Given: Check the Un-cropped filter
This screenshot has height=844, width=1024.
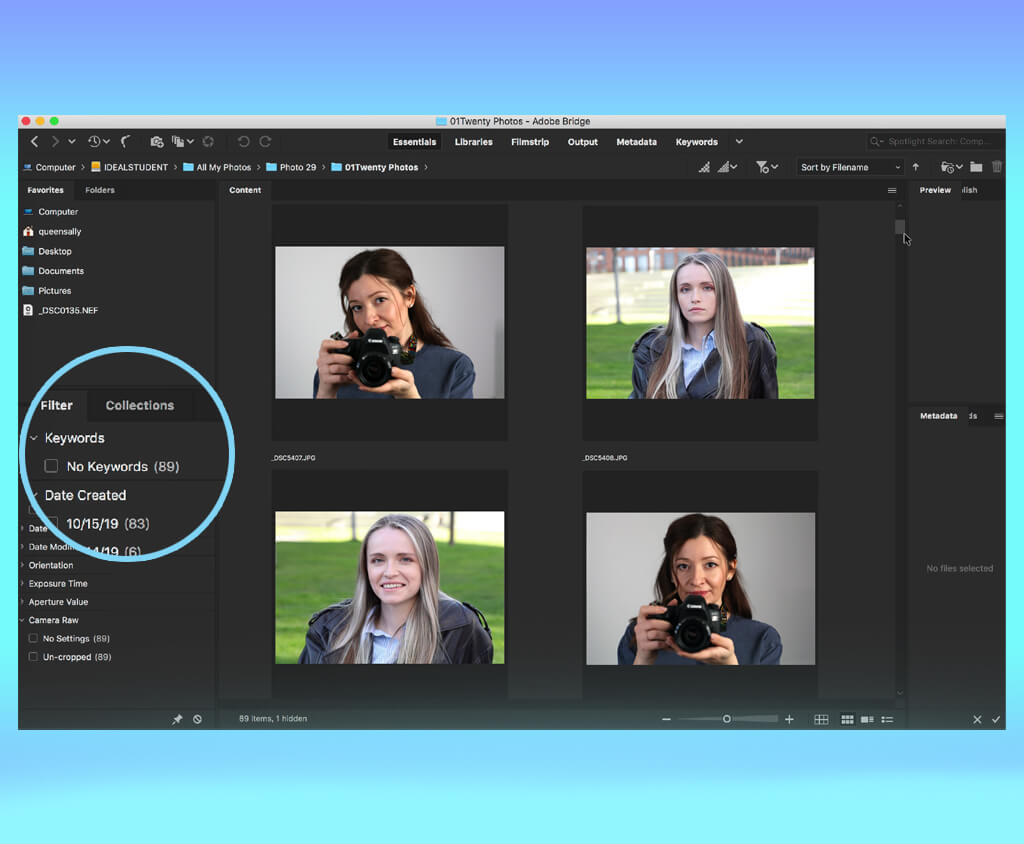Looking at the screenshot, I should tap(33, 657).
